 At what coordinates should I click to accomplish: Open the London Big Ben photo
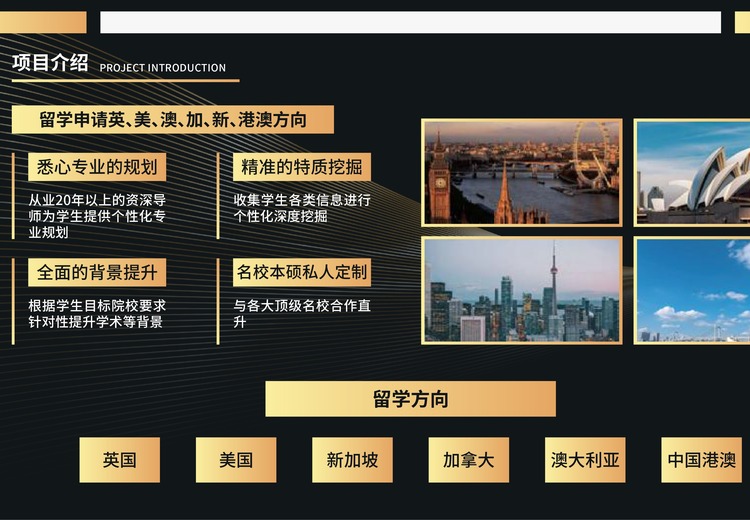point(522,173)
